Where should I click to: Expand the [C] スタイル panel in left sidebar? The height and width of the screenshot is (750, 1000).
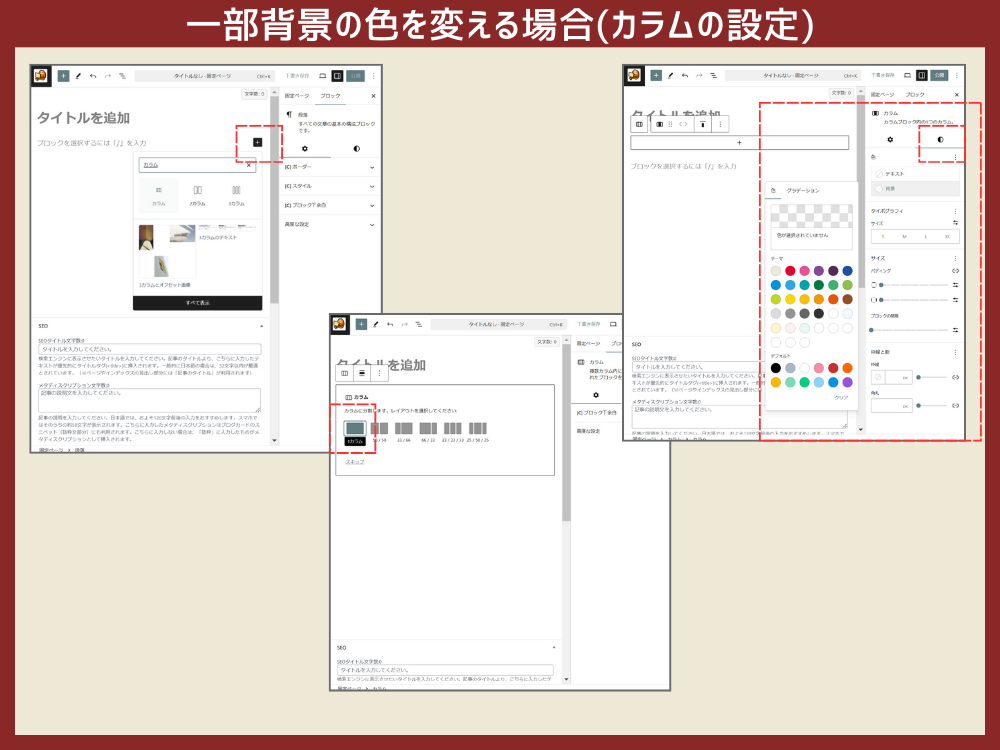(x=330, y=186)
